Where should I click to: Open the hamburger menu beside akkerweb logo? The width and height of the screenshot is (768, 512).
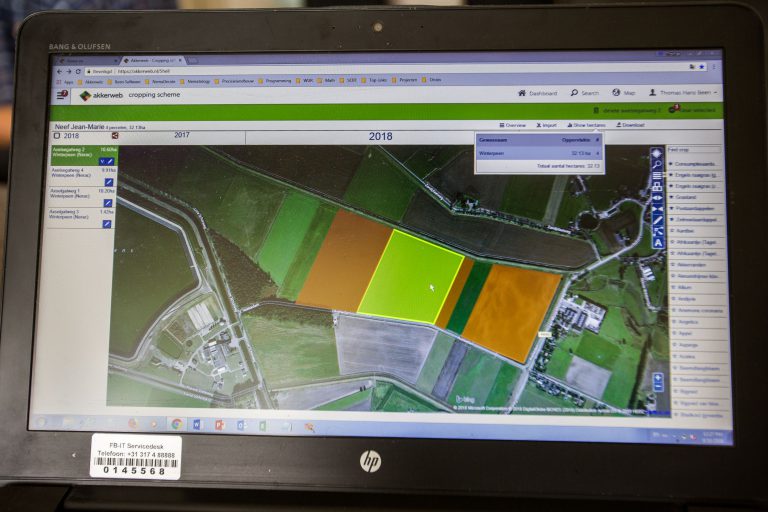(x=62, y=94)
